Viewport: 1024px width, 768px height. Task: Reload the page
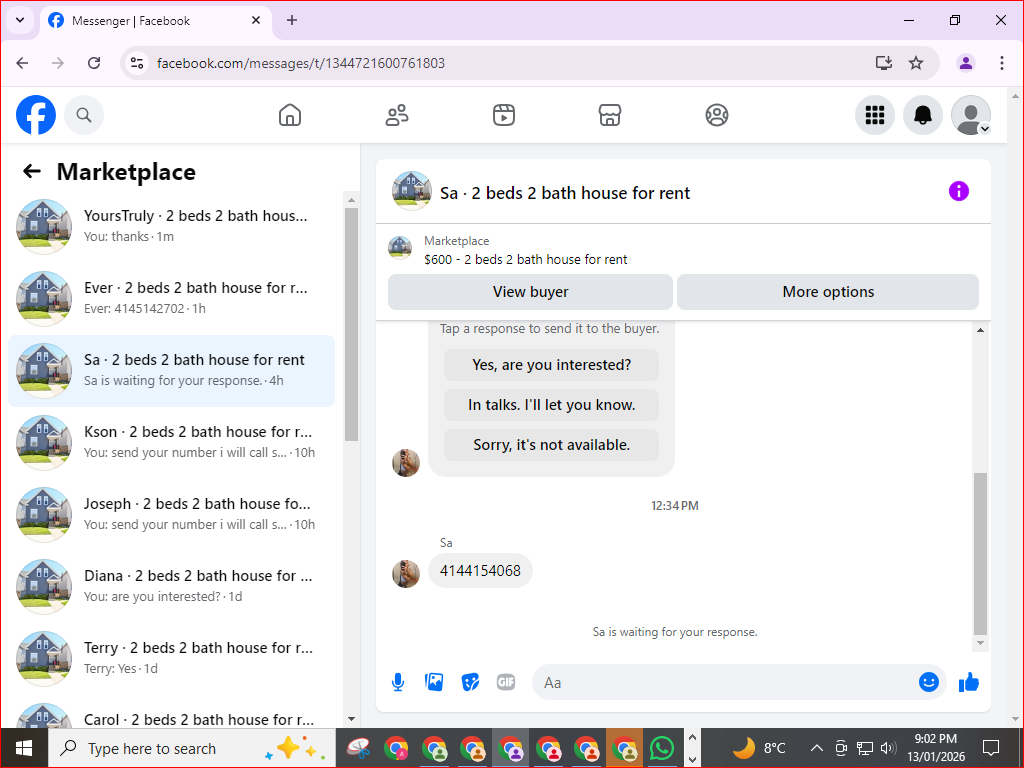point(94,63)
